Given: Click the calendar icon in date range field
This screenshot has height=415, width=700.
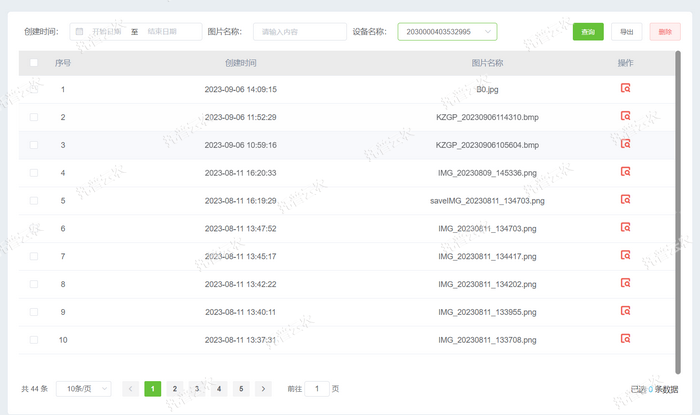Looking at the screenshot, I should [79, 32].
